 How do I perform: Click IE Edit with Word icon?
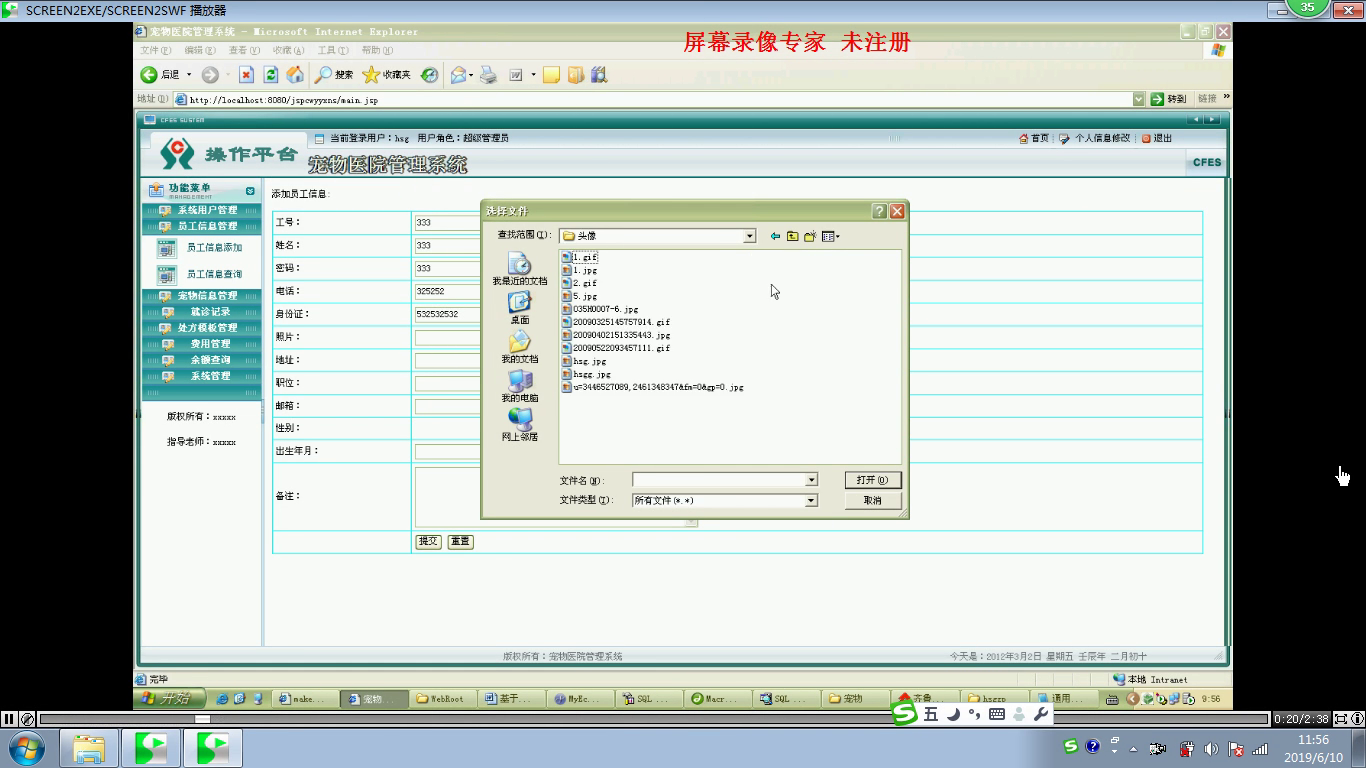516,75
